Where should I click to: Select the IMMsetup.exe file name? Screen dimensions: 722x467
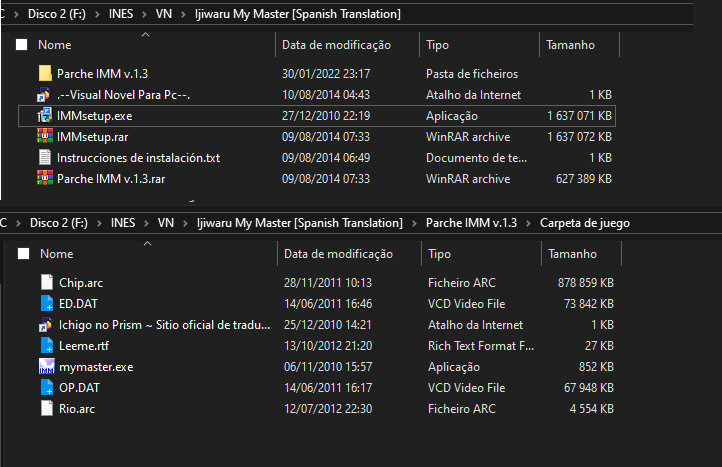[94, 116]
